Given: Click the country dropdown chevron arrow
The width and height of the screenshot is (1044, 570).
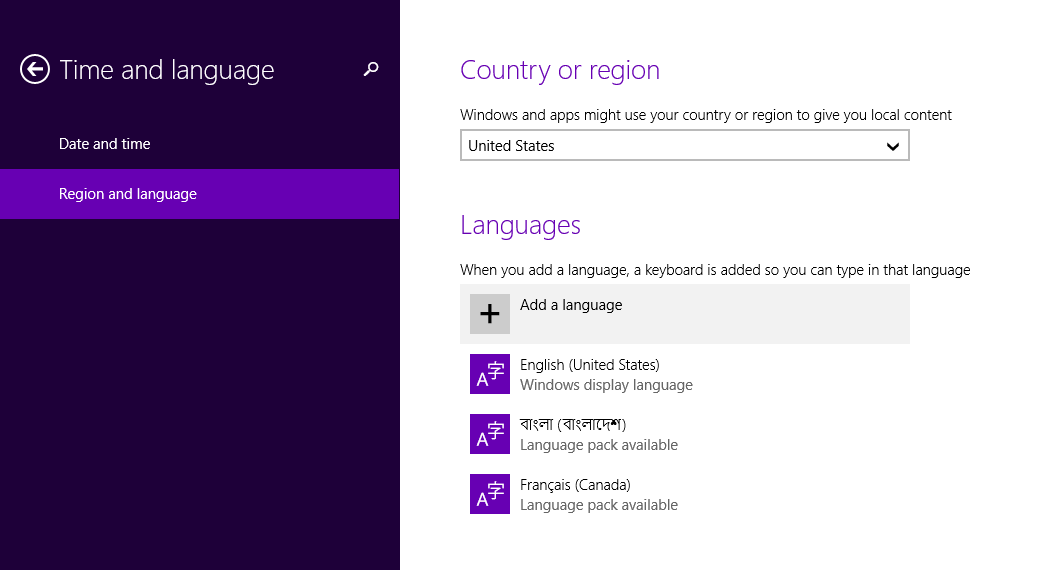Looking at the screenshot, I should pyautogui.click(x=893, y=146).
